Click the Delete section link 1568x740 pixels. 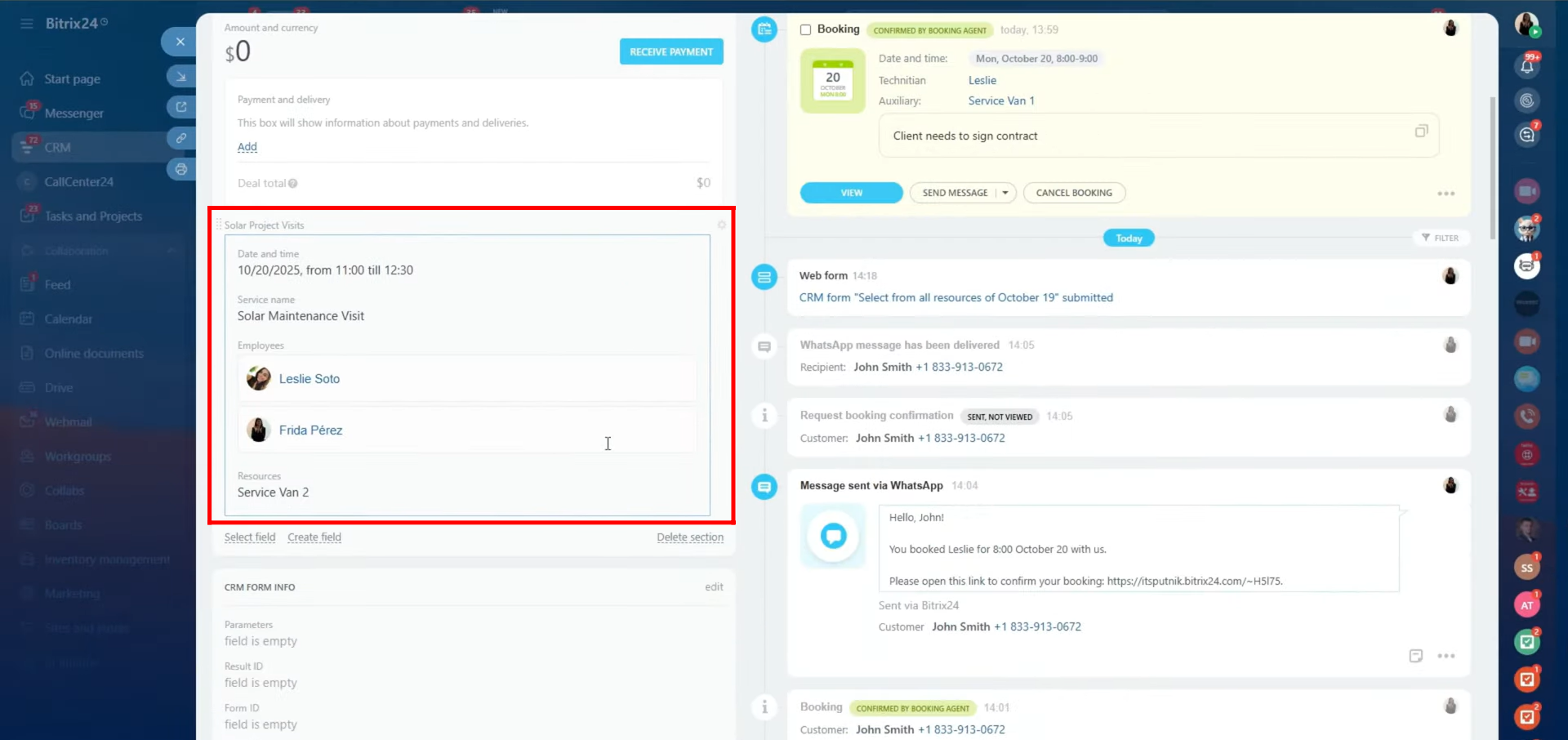coord(689,537)
